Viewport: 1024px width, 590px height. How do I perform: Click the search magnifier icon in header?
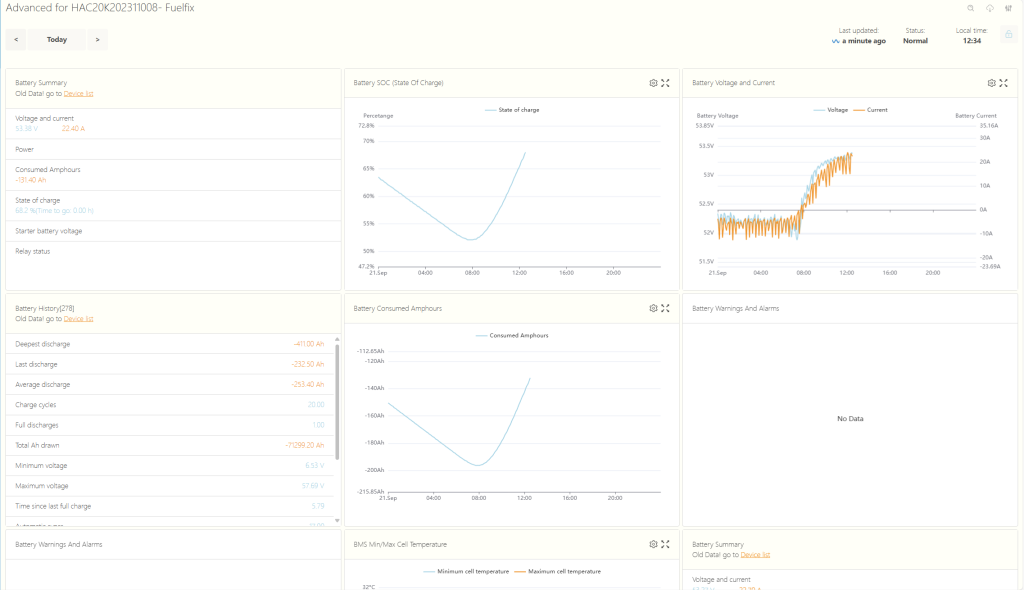coord(970,8)
